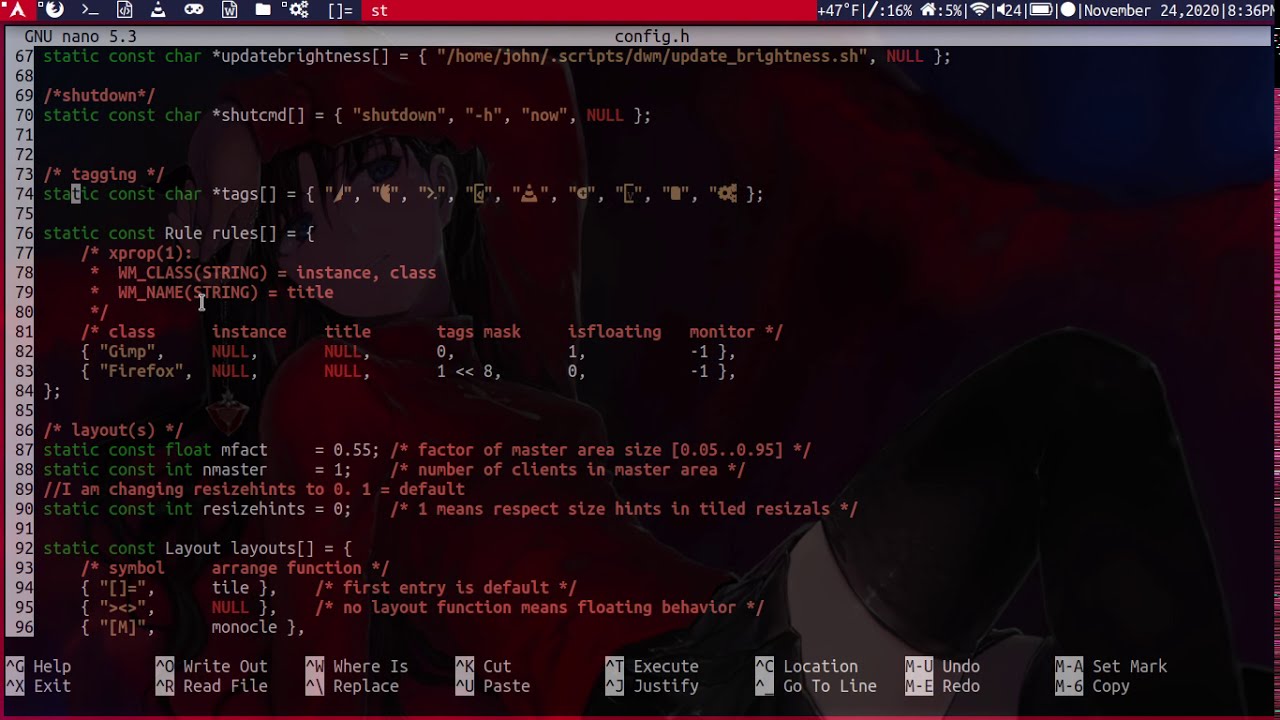Screen dimensions: 1280x720
Task: Click the []= tiled layout symbol
Action: click(x=340, y=10)
